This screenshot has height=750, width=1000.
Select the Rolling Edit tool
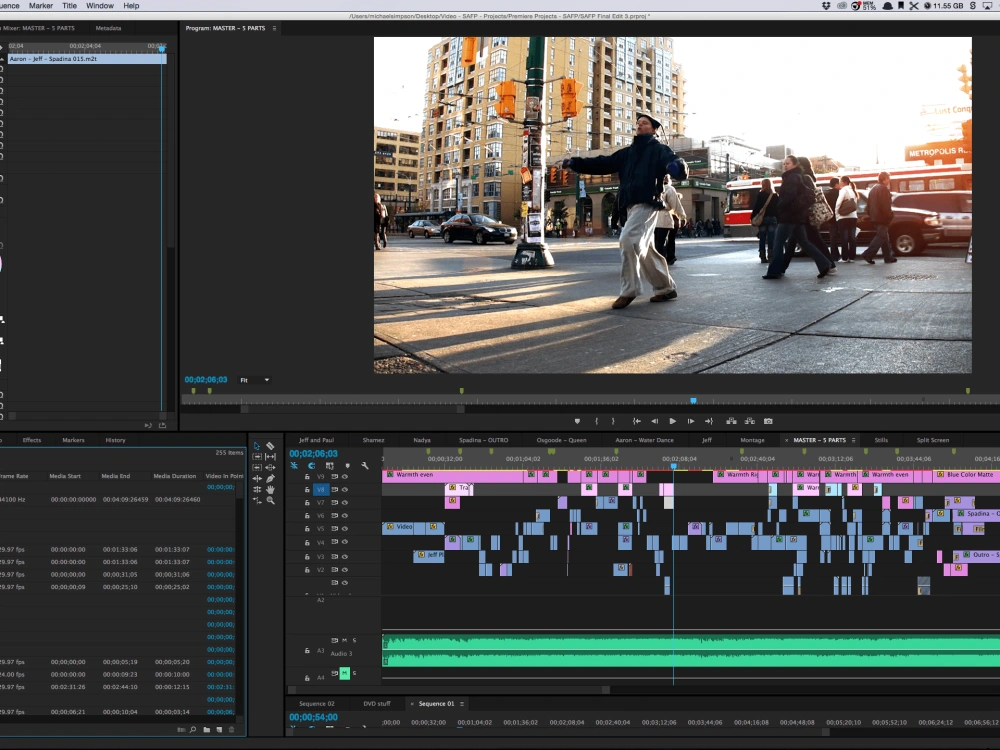point(257,489)
